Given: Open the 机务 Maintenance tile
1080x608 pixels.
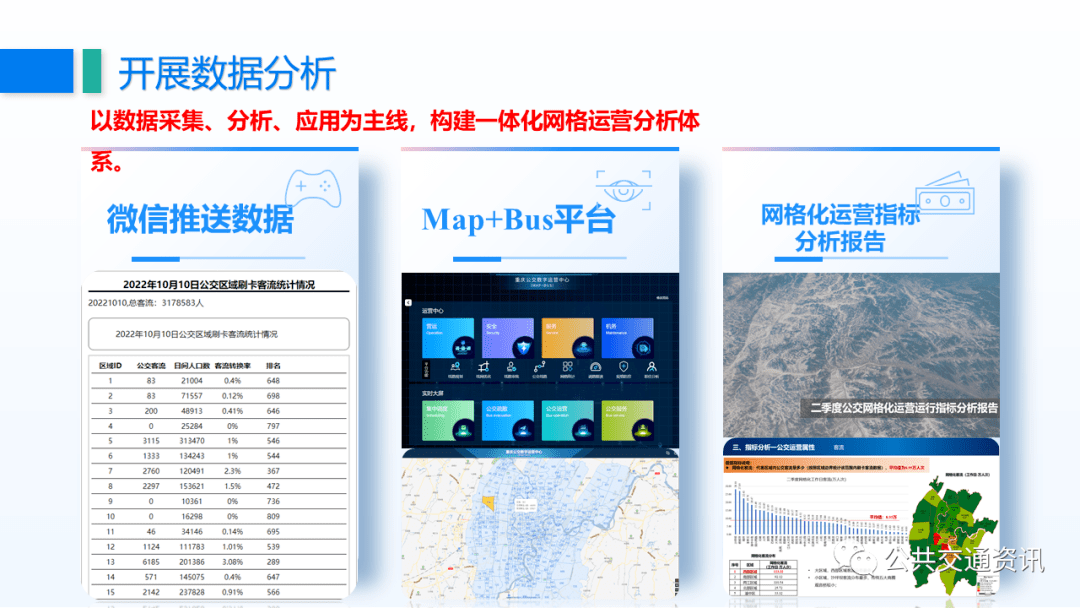Looking at the screenshot, I should [x=627, y=338].
